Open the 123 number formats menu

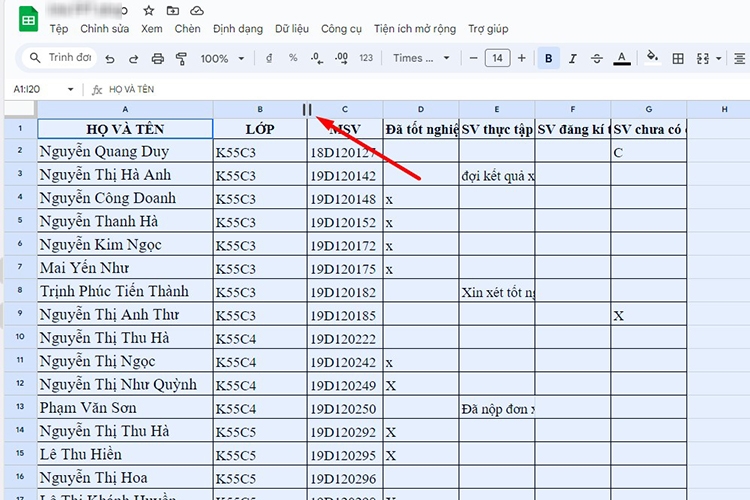point(366,58)
